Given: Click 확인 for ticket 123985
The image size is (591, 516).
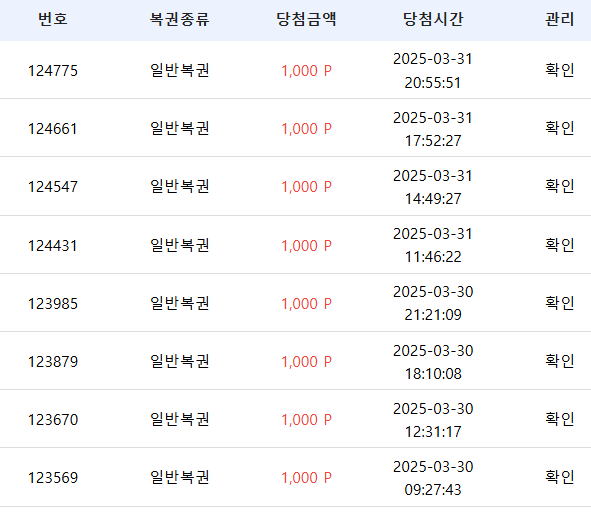Looking at the screenshot, I should [x=559, y=303].
